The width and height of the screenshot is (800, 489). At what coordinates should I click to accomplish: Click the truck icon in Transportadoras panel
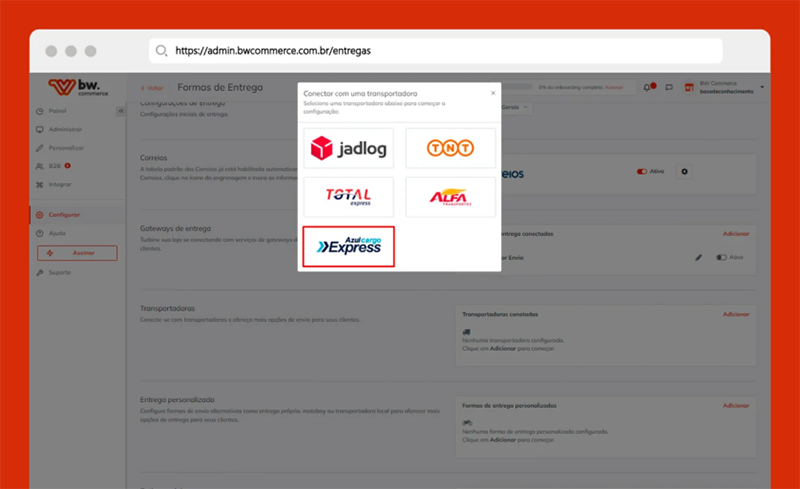466,332
